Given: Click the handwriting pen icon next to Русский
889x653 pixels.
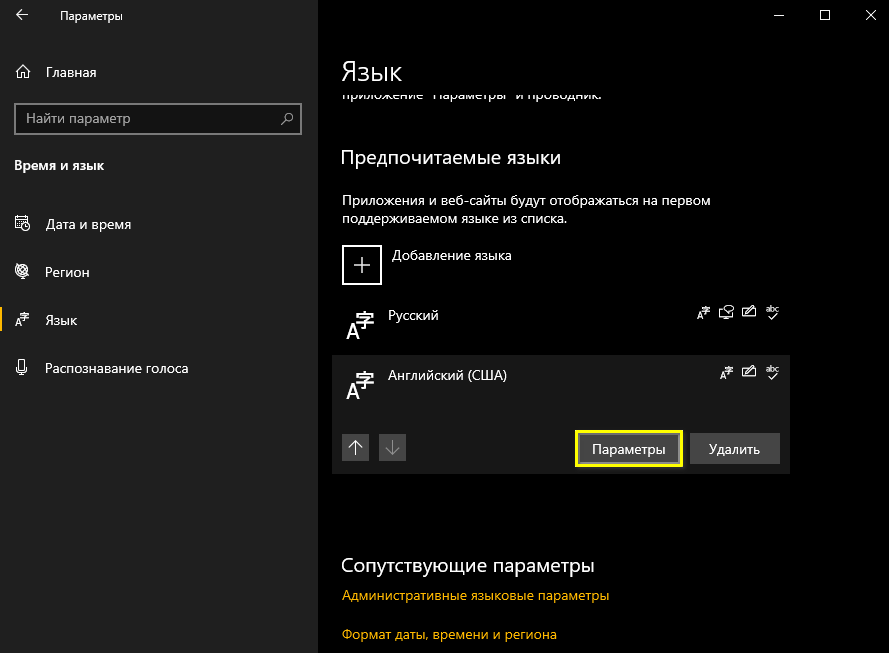Looking at the screenshot, I should [x=748, y=312].
